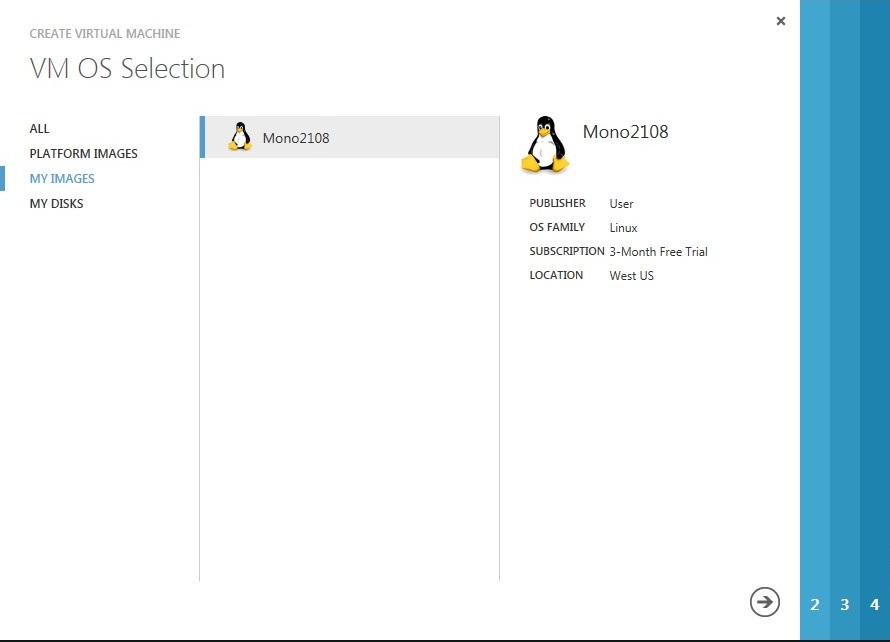Go to next step with arrow button
This screenshot has width=890, height=642.
point(765,601)
